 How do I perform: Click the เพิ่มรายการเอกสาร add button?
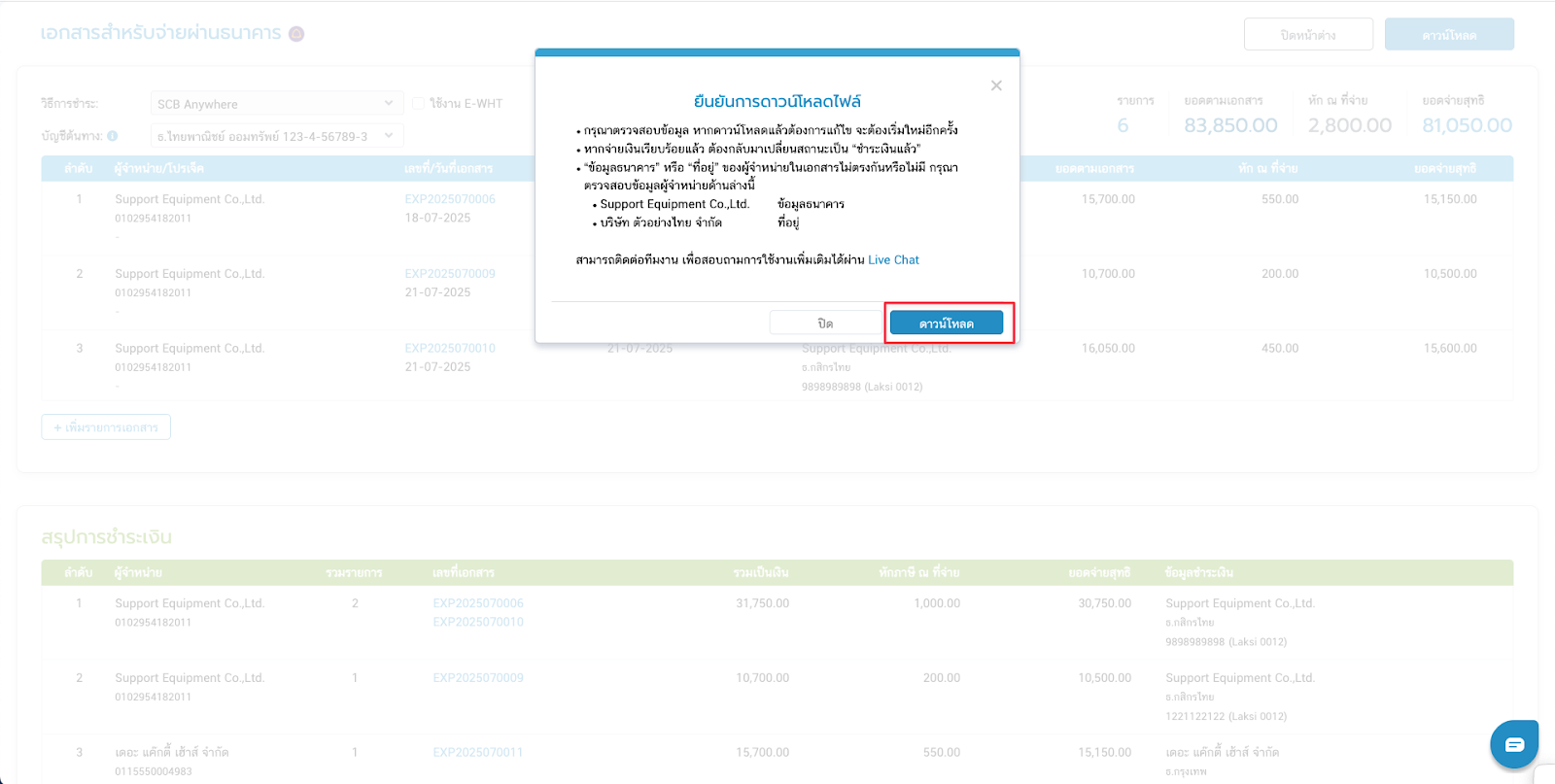pos(106,427)
